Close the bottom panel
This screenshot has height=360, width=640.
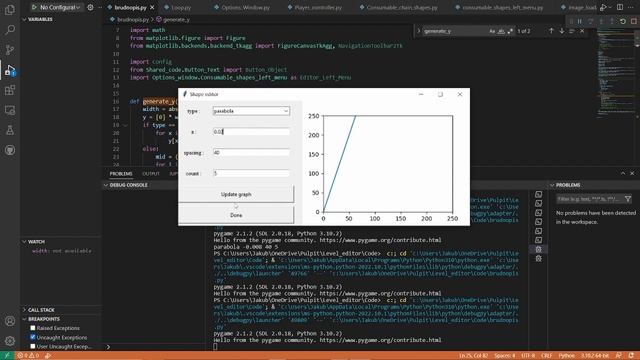pyautogui.click(x=632, y=173)
